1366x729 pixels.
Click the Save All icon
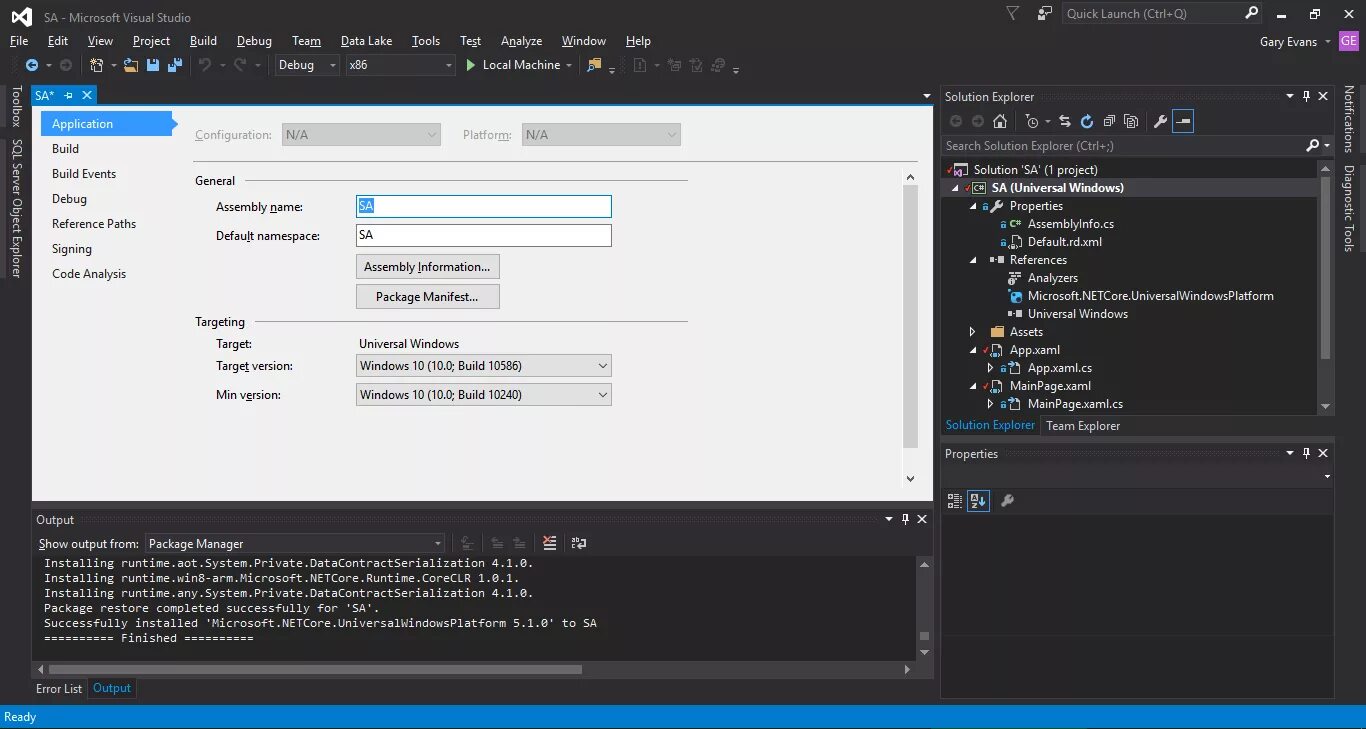tap(175, 65)
